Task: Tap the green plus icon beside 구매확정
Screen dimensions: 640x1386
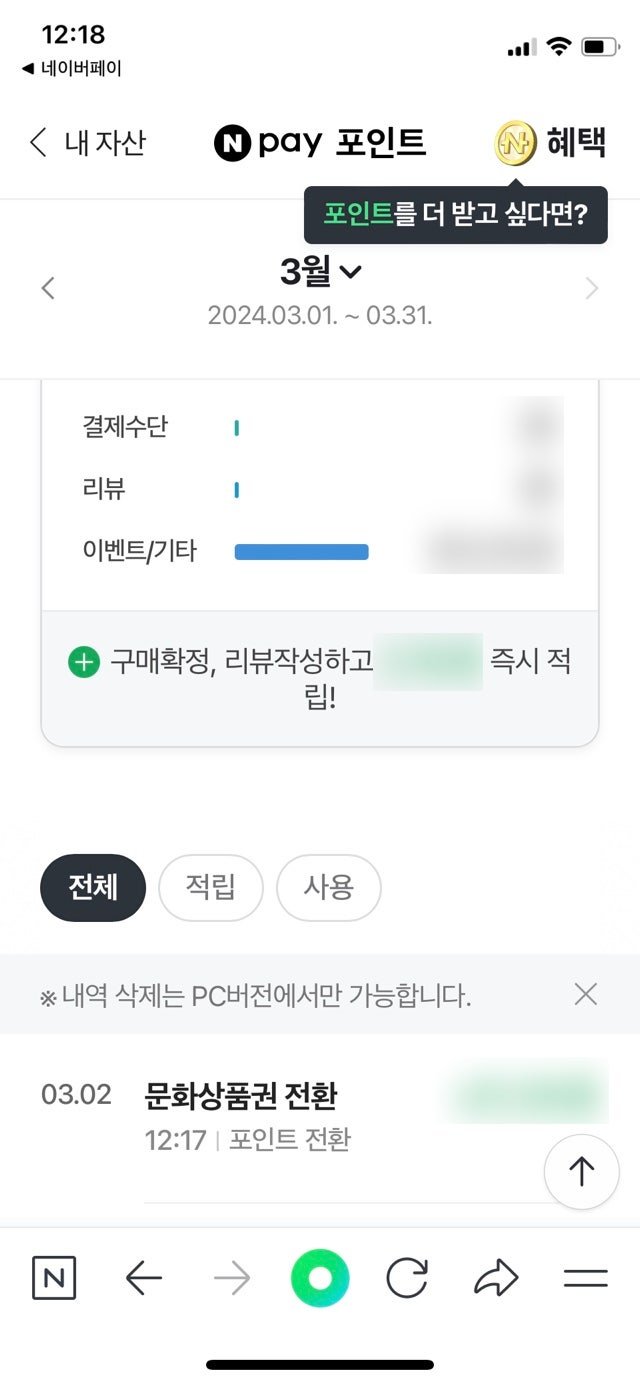Action: tap(84, 662)
